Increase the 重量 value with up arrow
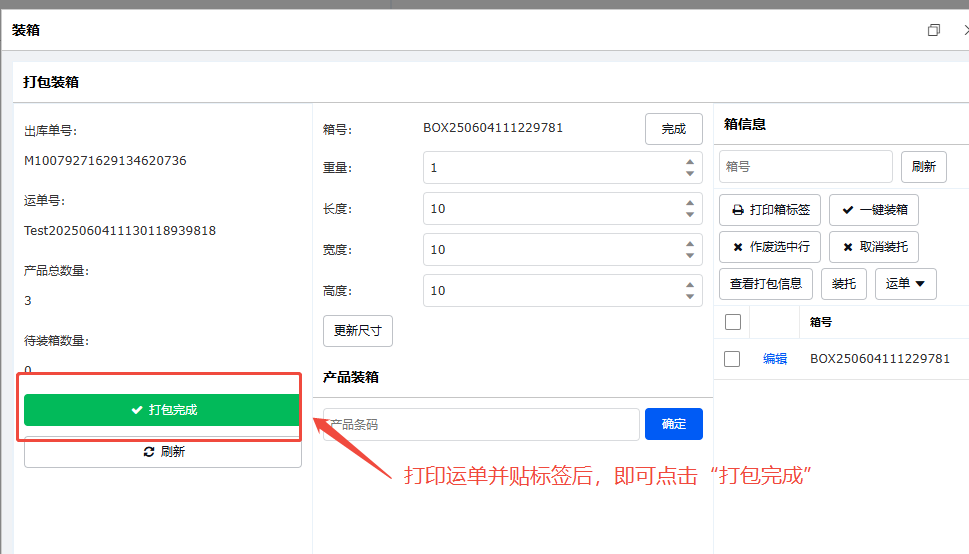This screenshot has width=969, height=554. click(x=690, y=162)
